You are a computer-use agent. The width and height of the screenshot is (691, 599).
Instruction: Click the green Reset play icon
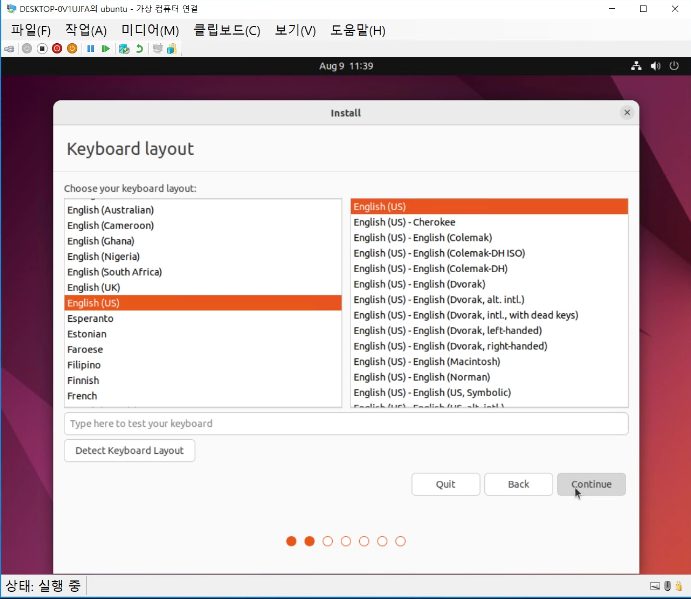(x=105, y=48)
